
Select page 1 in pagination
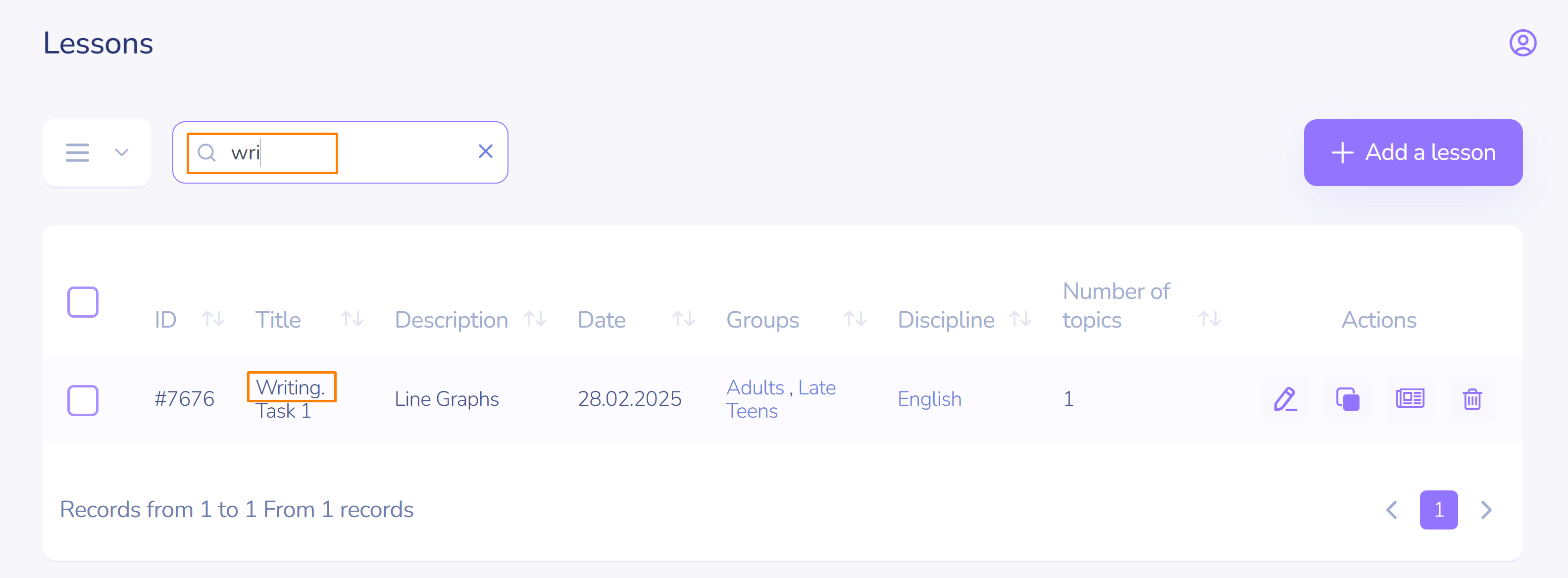(1438, 510)
